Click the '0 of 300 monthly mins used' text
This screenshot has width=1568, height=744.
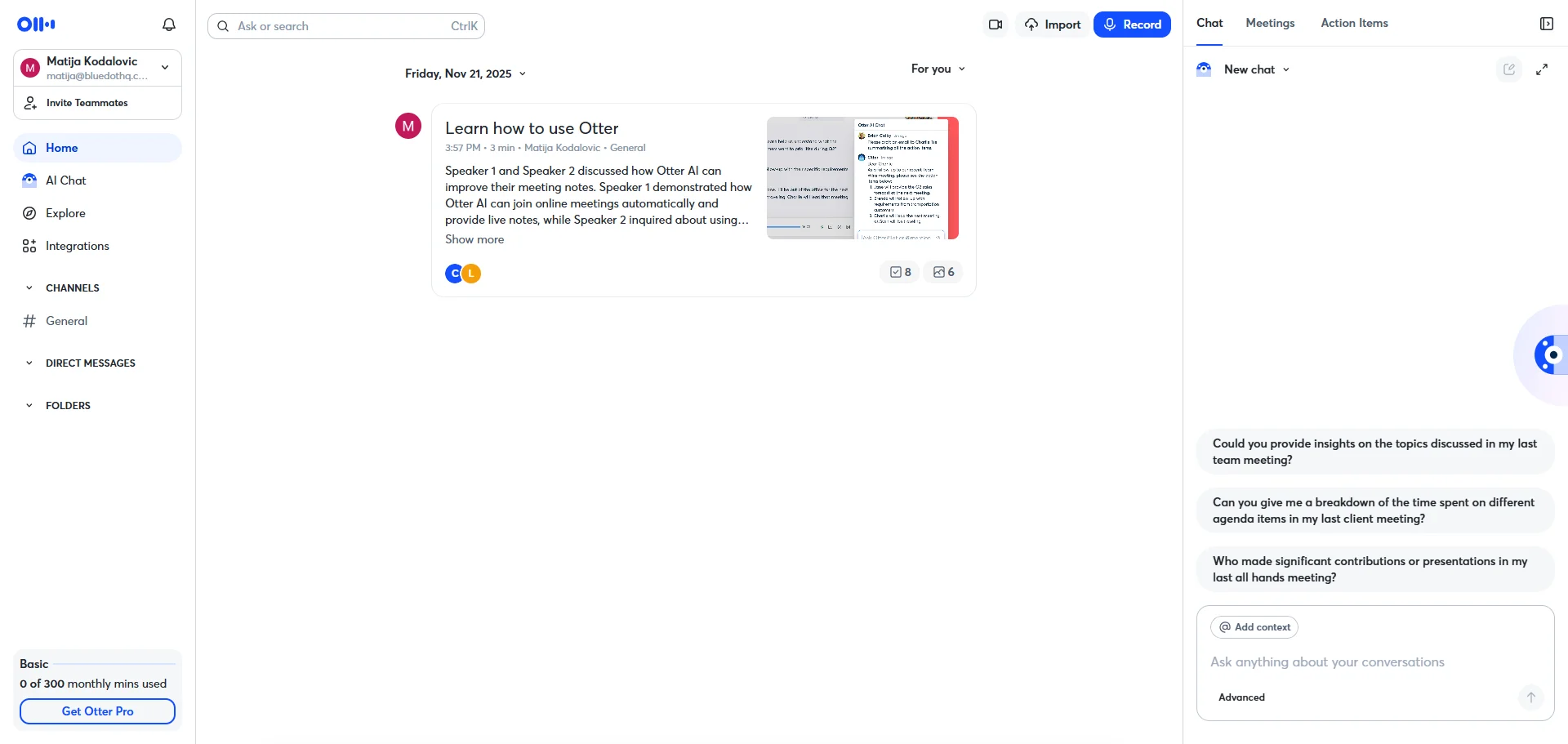pos(93,684)
